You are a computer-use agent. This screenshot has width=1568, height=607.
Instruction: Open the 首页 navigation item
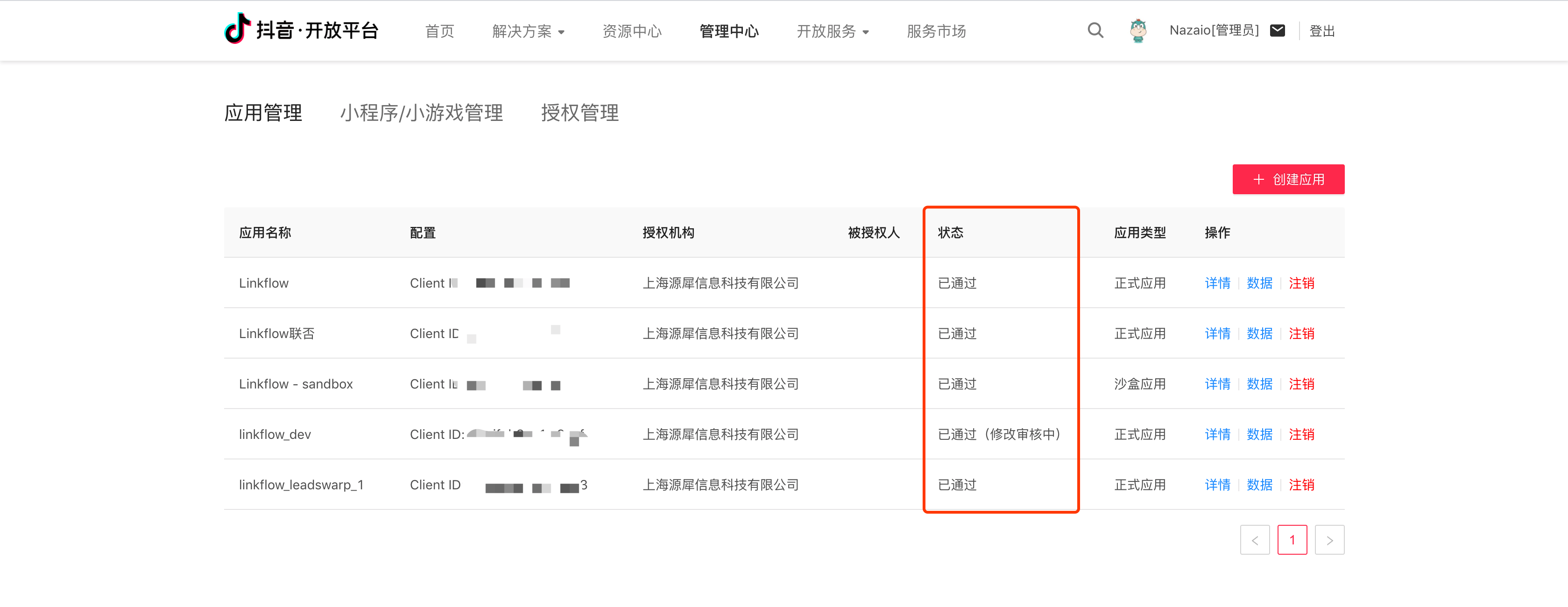point(439,31)
